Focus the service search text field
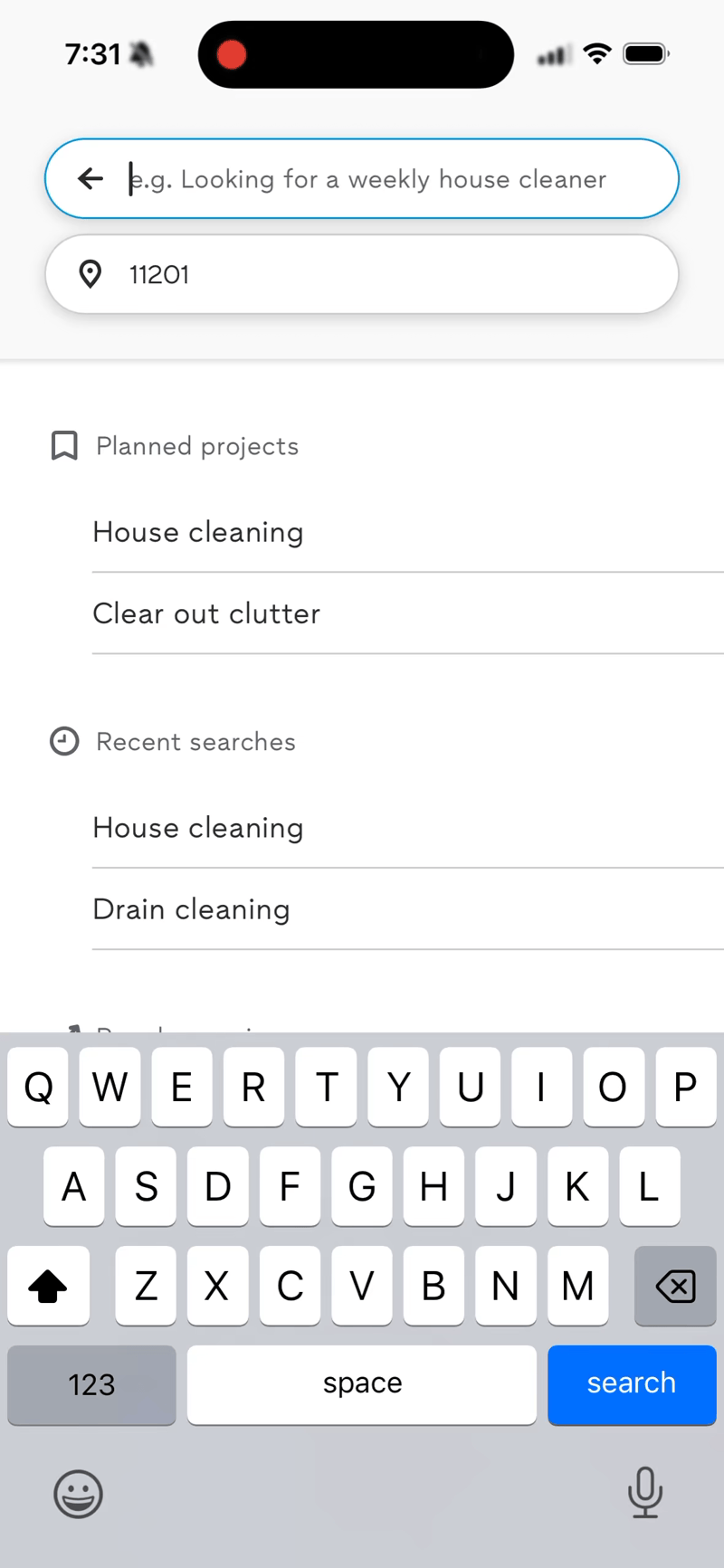724x1568 pixels. 389,179
